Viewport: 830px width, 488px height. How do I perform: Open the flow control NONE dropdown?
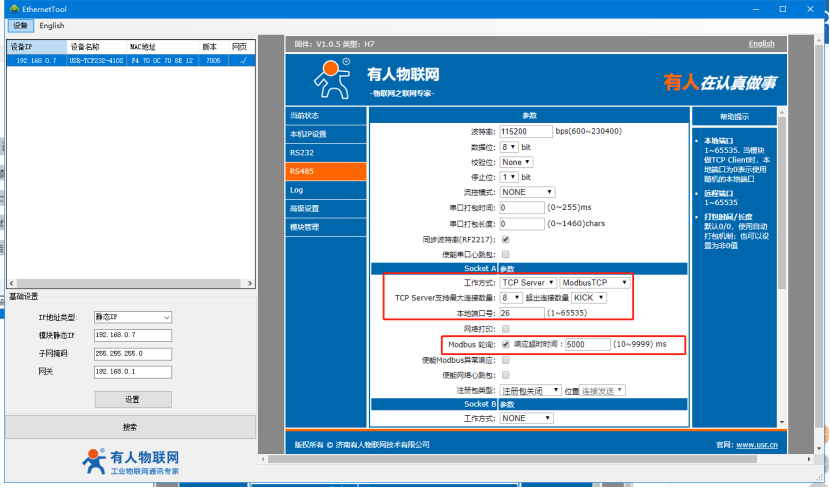pyautogui.click(x=527, y=192)
